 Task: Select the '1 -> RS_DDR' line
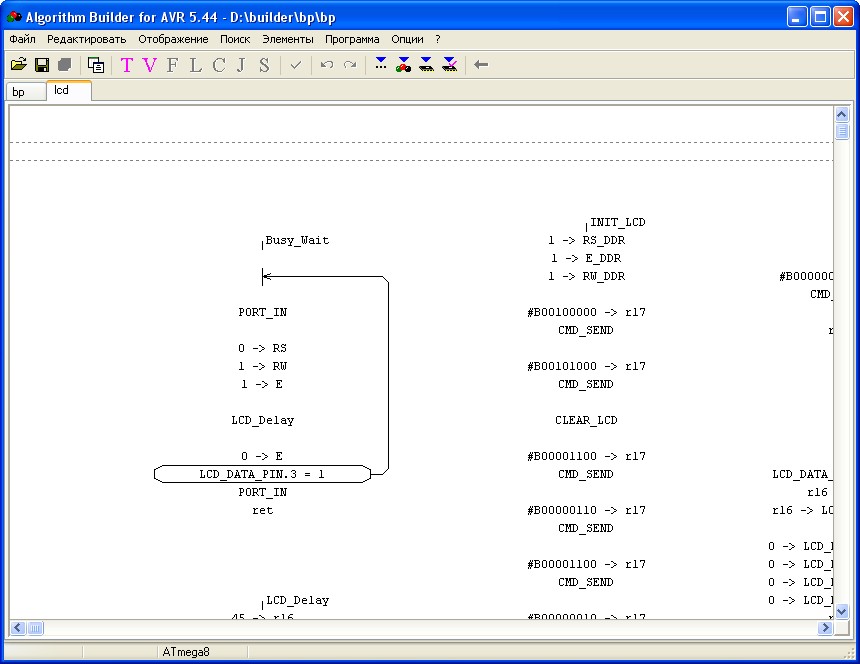(586, 240)
